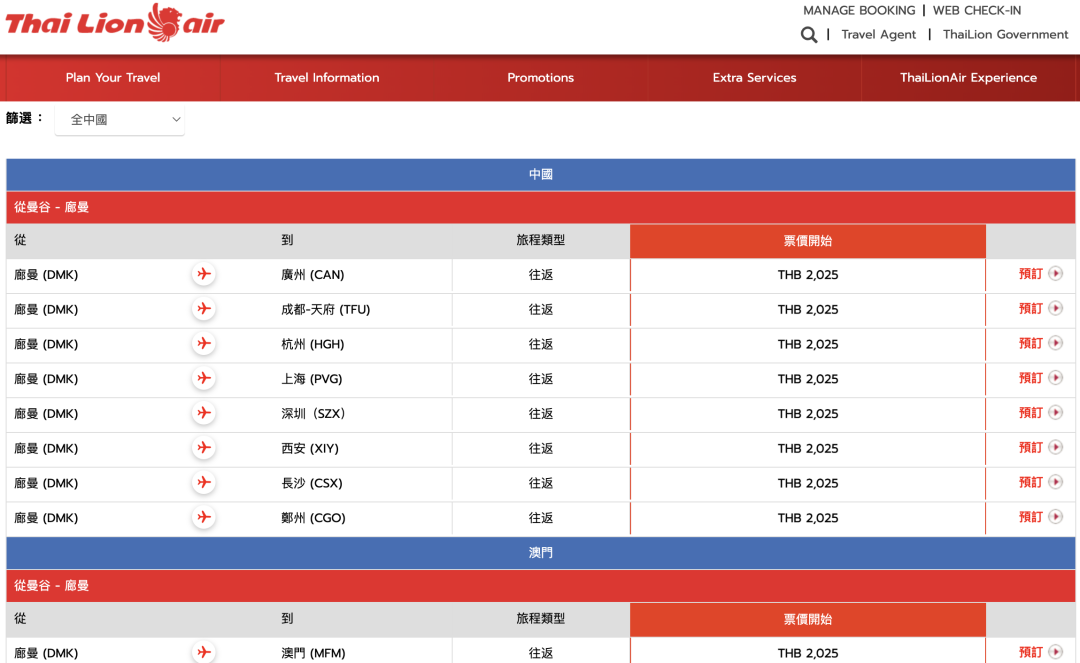Click 預訂 for Xi'an (XIY) flight

tap(1030, 448)
